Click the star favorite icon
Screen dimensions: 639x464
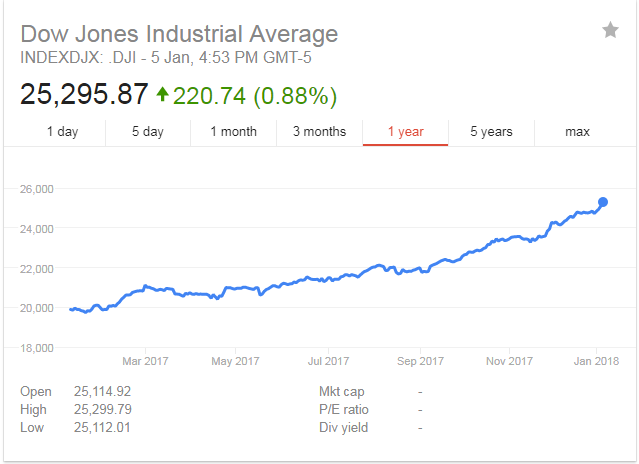(610, 31)
